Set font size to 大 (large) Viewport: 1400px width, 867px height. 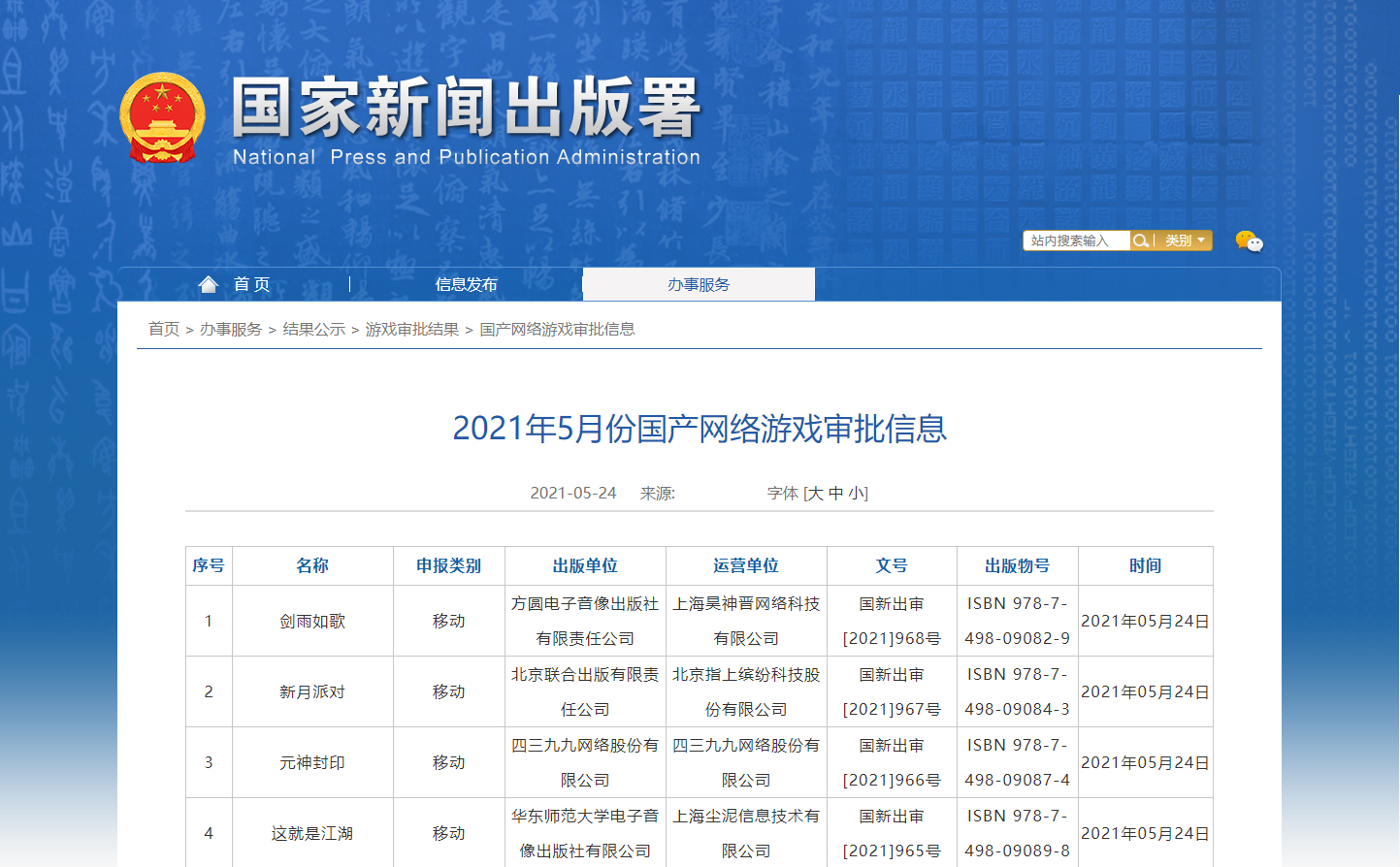click(x=815, y=494)
